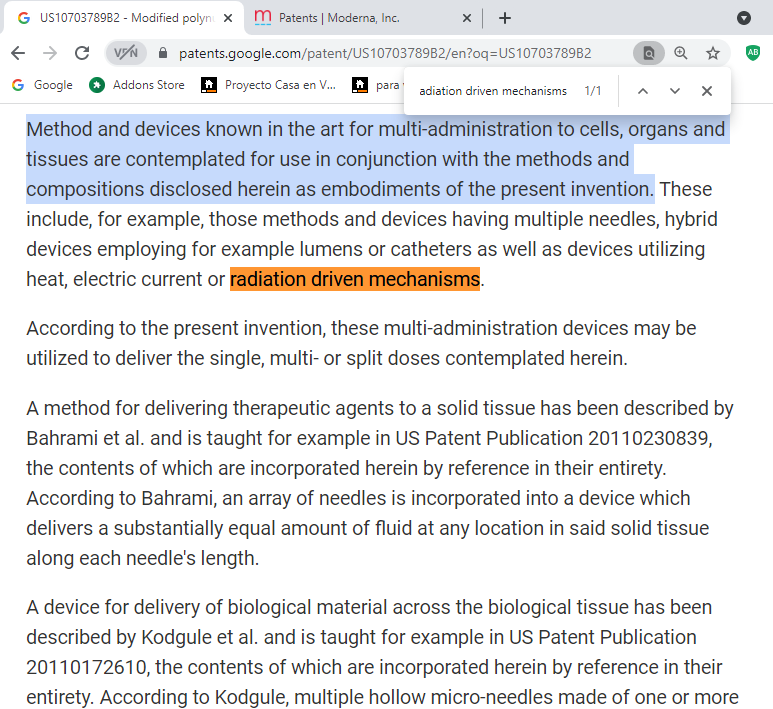The height and width of the screenshot is (709, 773).
Task: Go to previous find result
Action: click(643, 91)
